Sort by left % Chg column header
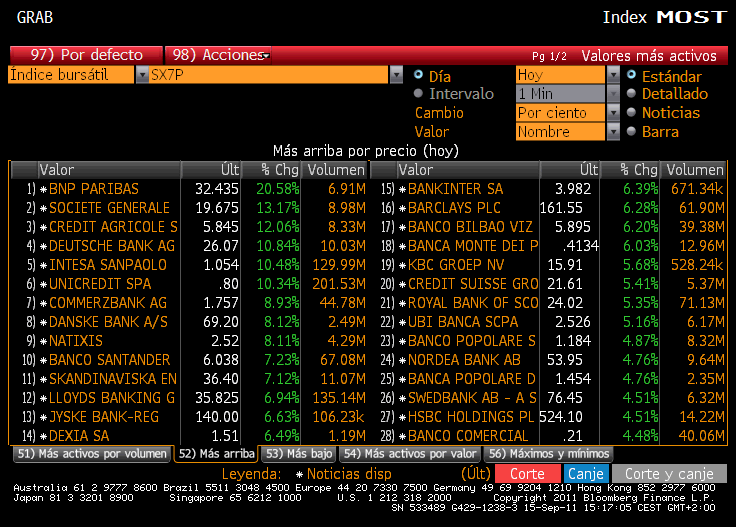Screen dimensions: 736x527 [x=271, y=170]
